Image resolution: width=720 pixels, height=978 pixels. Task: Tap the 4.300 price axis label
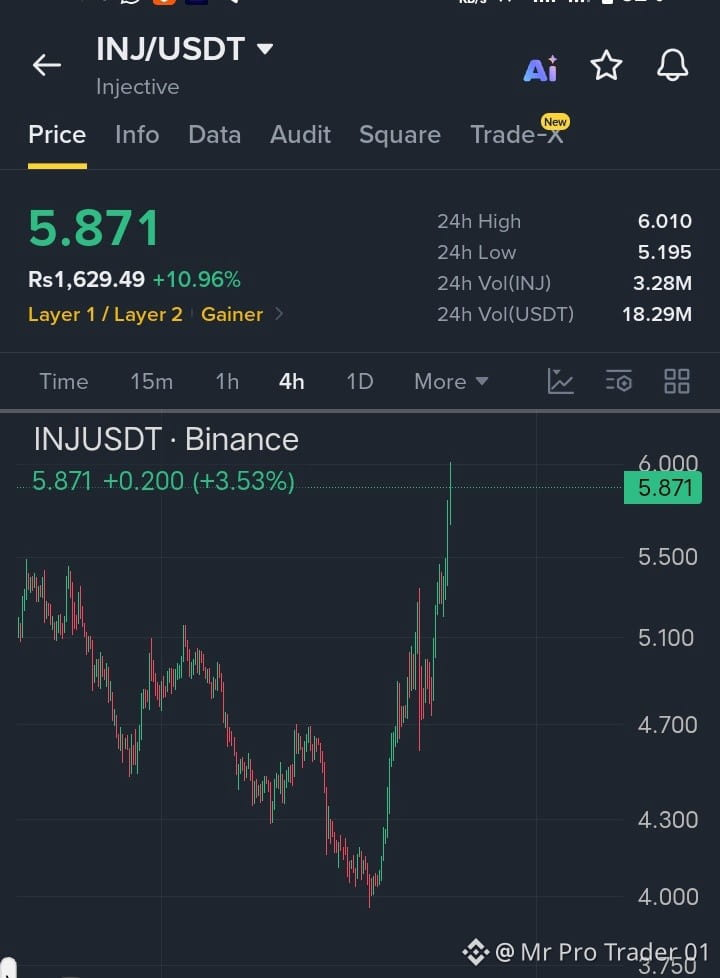(668, 820)
